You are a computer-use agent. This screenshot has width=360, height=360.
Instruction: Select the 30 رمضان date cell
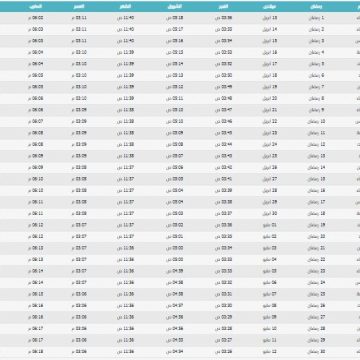[x=316, y=352]
